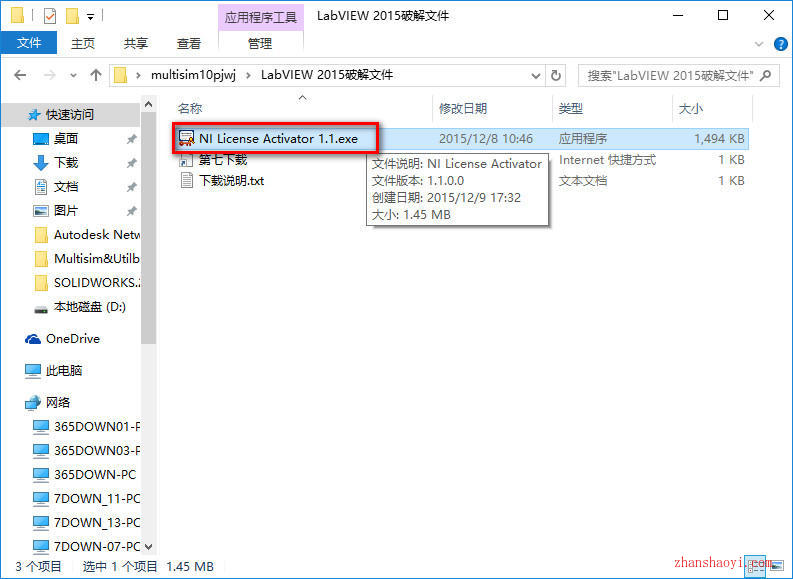793x579 pixels.
Task: Sort by the 修改日期 column header
Action: click(x=463, y=108)
